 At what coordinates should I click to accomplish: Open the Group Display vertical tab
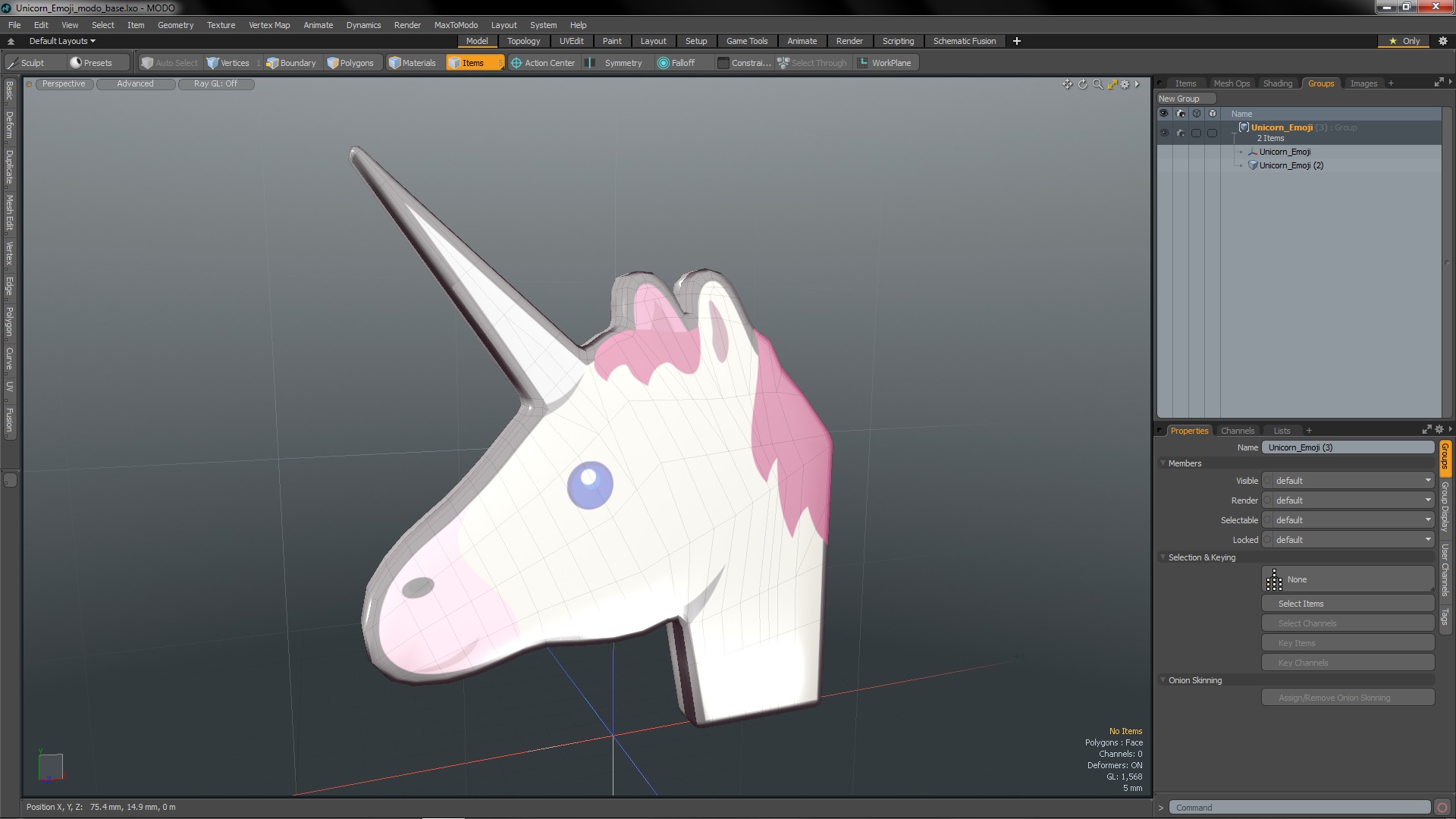(x=1445, y=507)
